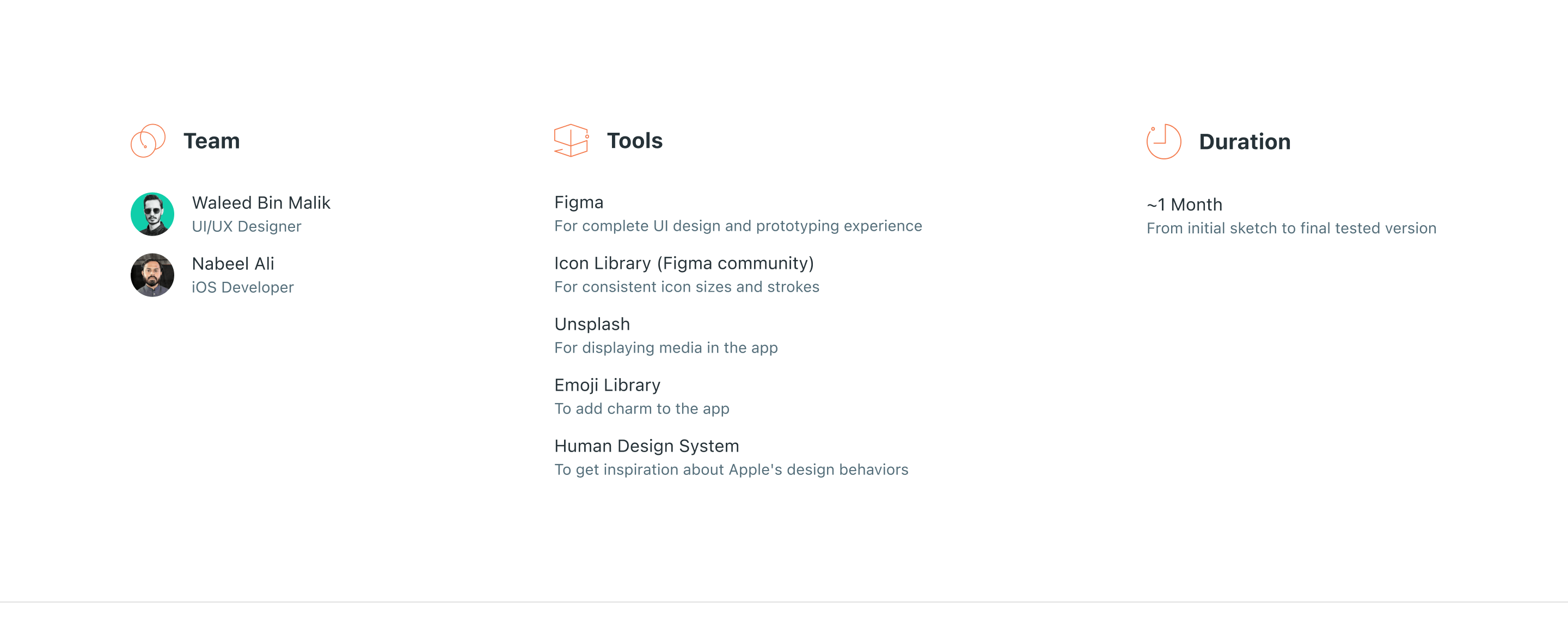Open the Figma tool entry
1568x618 pixels.
point(578,202)
